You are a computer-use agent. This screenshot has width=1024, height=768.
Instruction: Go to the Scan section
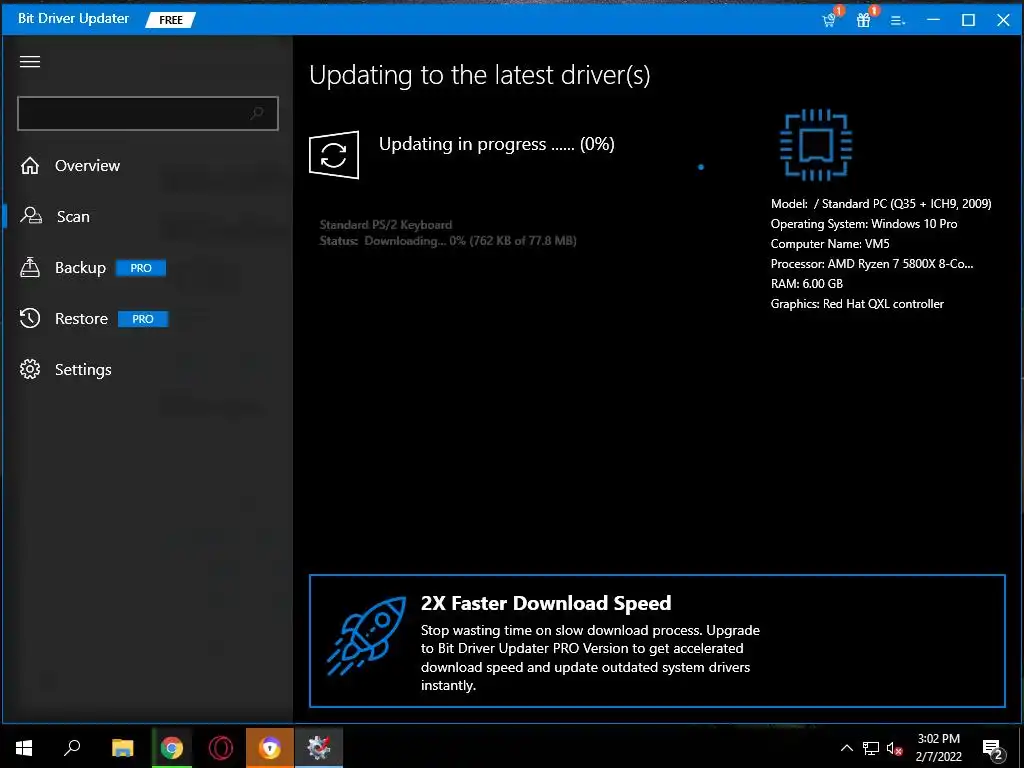point(73,216)
